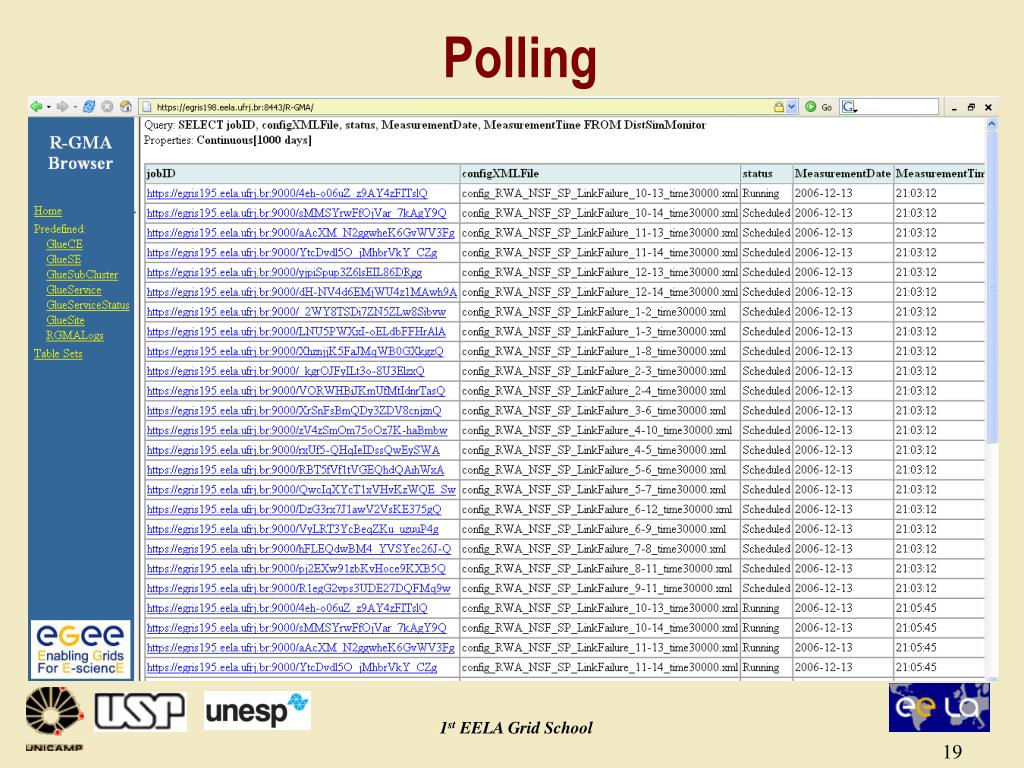Open the jobID link for the LinkFailure_4-5 row
This screenshot has height=768, width=1024.
(293, 450)
